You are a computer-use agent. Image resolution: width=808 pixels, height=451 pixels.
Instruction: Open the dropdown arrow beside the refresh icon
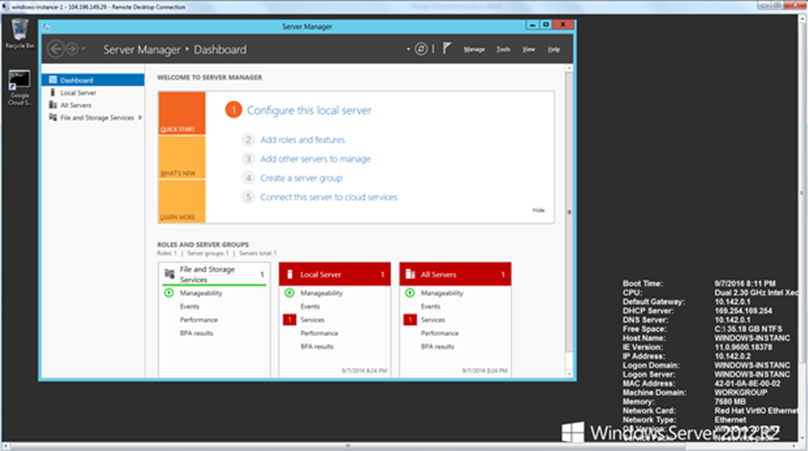tap(408, 49)
